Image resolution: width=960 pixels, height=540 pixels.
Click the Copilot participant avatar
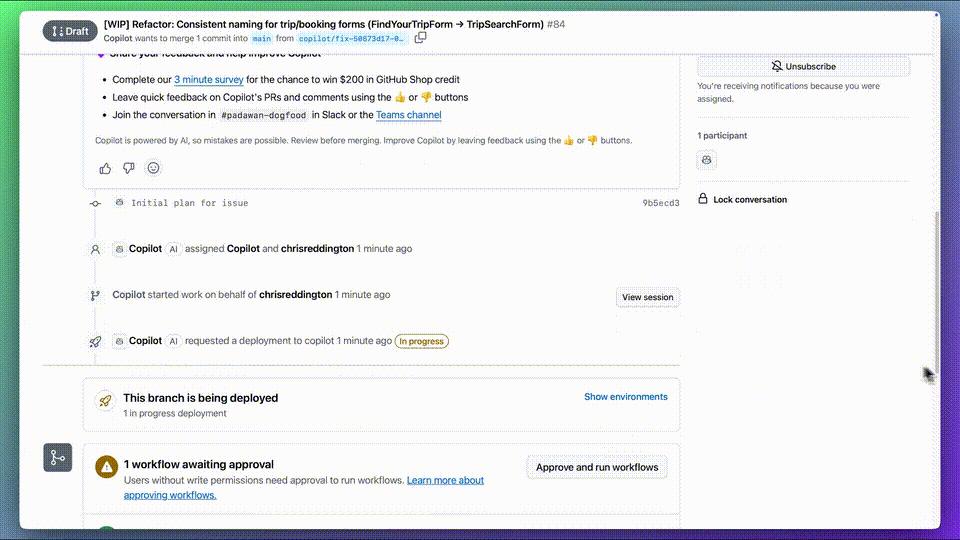click(707, 160)
